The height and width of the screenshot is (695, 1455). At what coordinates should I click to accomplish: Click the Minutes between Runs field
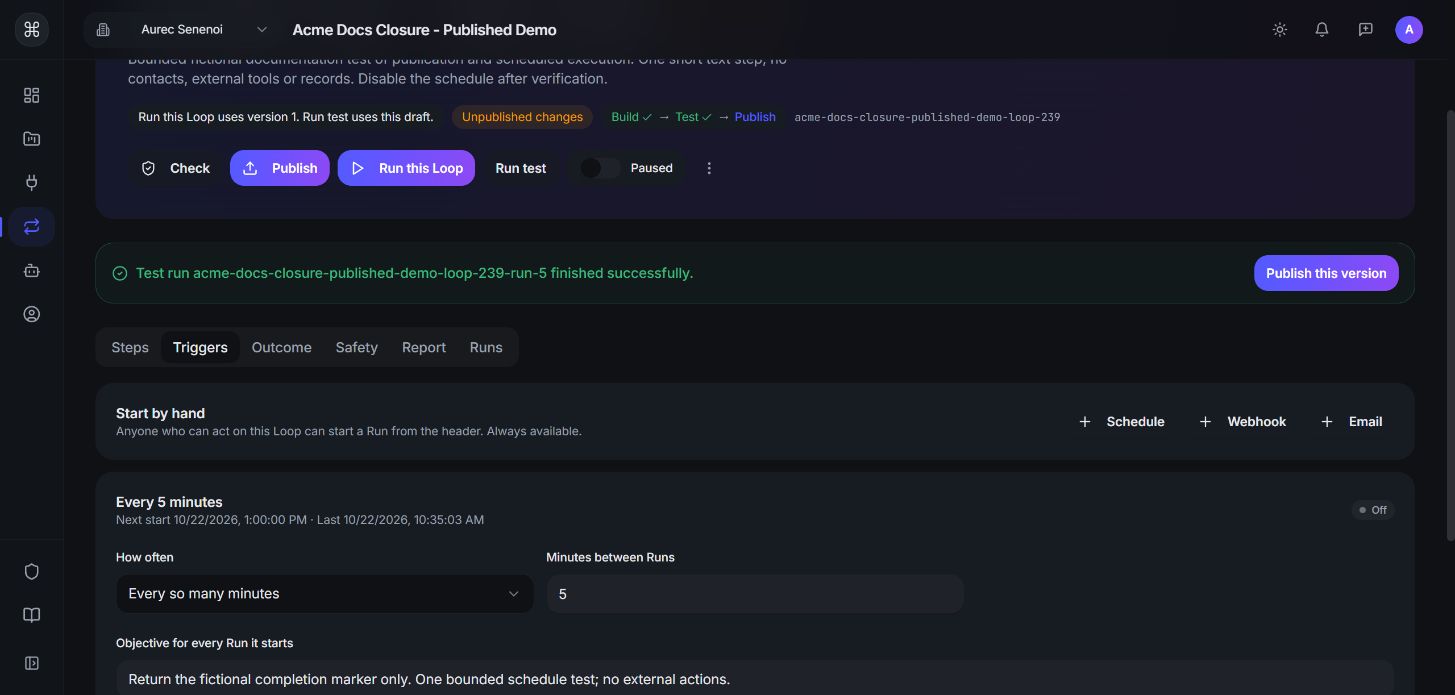(755, 594)
